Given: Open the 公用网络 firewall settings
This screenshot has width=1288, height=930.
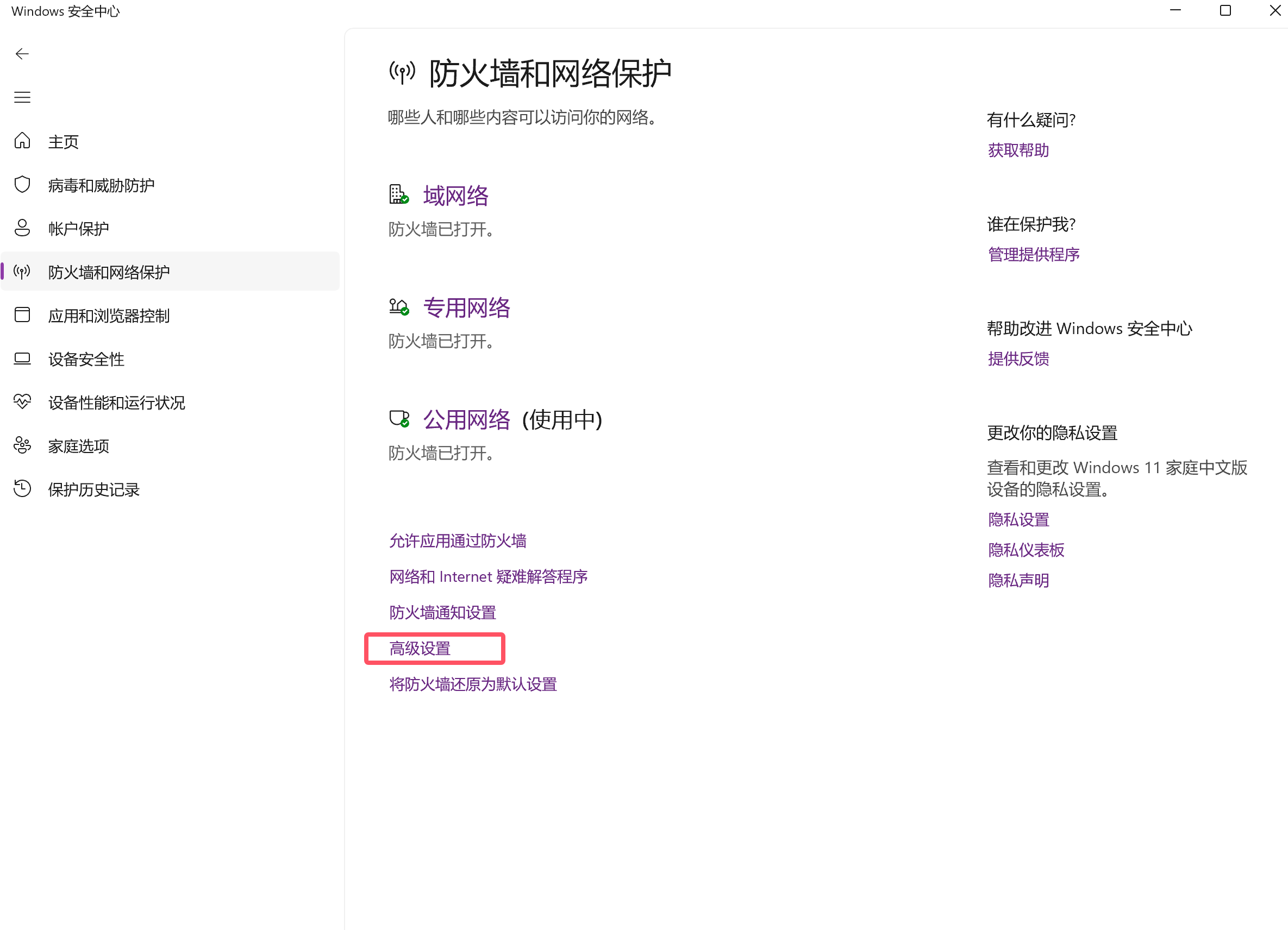Looking at the screenshot, I should pyautogui.click(x=466, y=419).
